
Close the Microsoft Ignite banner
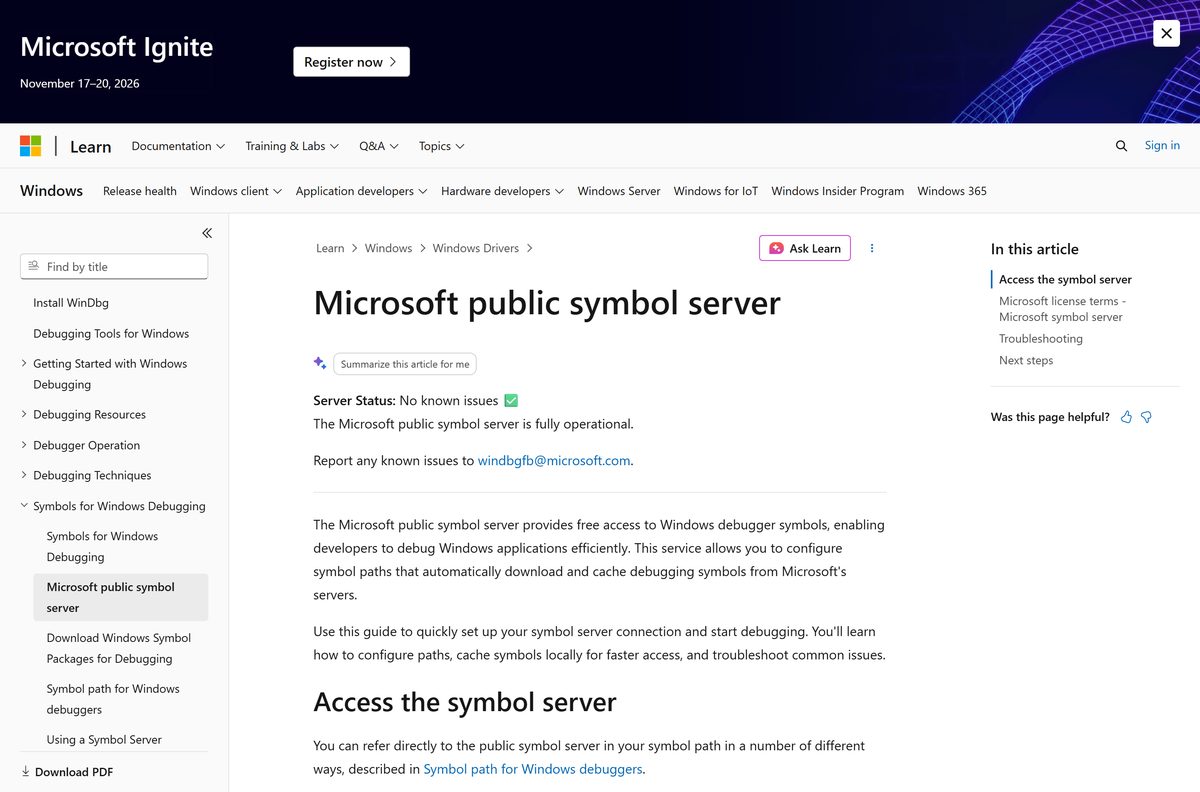tap(1166, 33)
